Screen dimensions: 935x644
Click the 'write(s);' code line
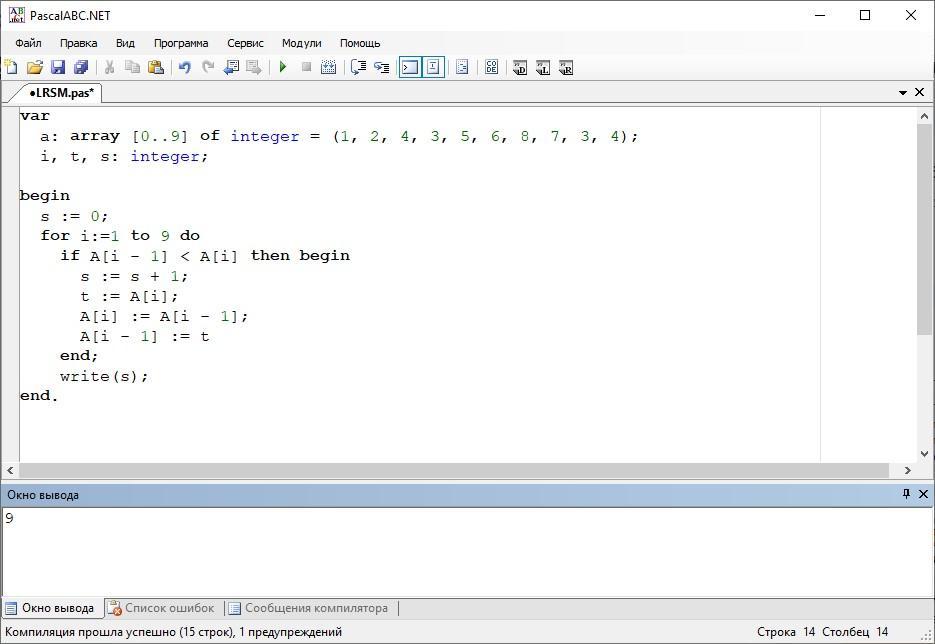click(104, 376)
